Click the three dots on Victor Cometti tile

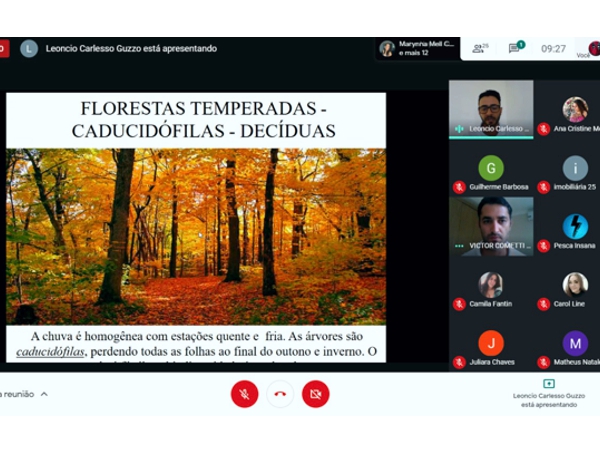tap(459, 246)
